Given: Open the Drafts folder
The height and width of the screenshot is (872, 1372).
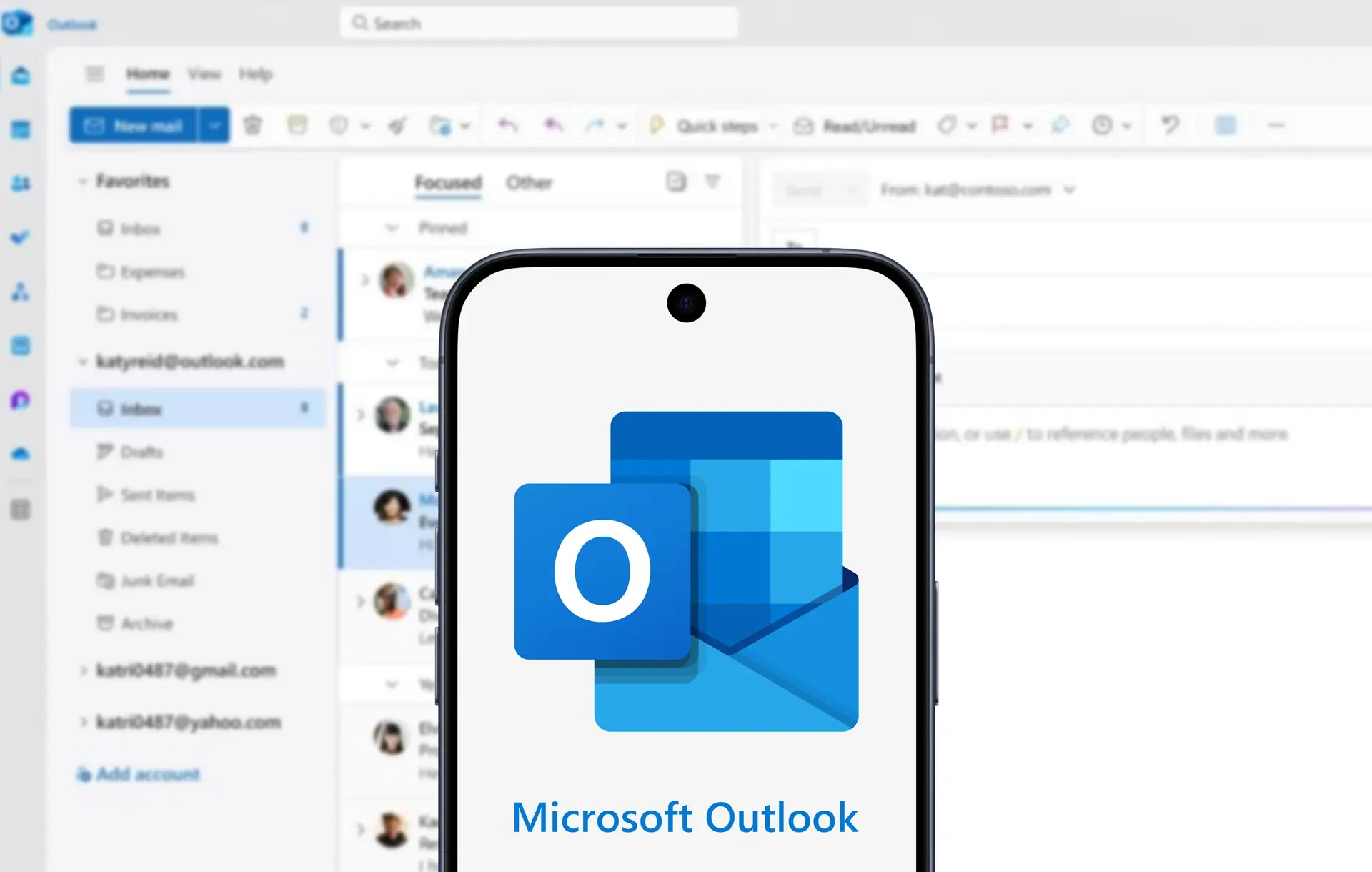Looking at the screenshot, I should (198, 452).
